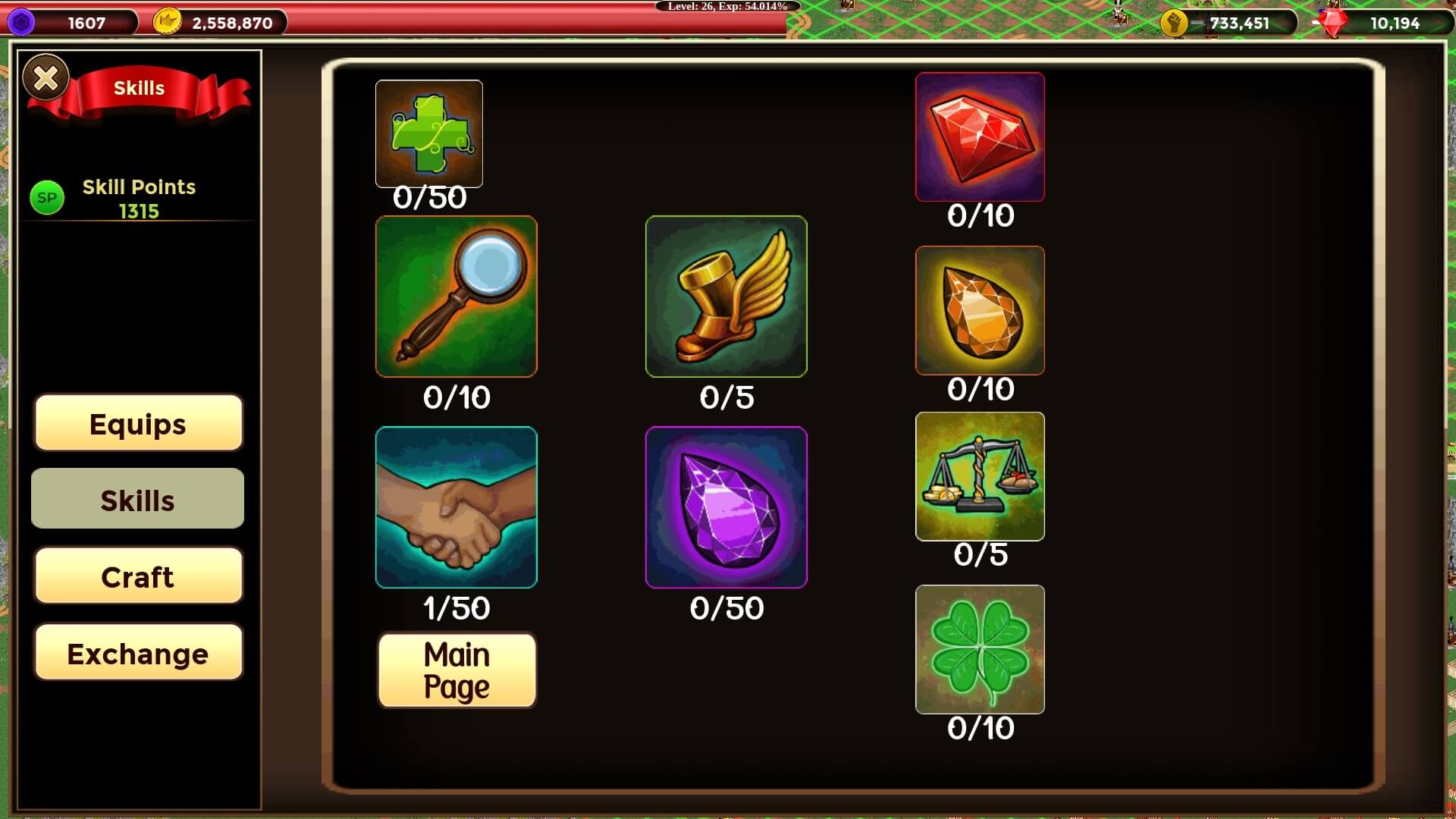Pick the orange amber gem skill
Screen dimensions: 1456x819
tap(980, 310)
